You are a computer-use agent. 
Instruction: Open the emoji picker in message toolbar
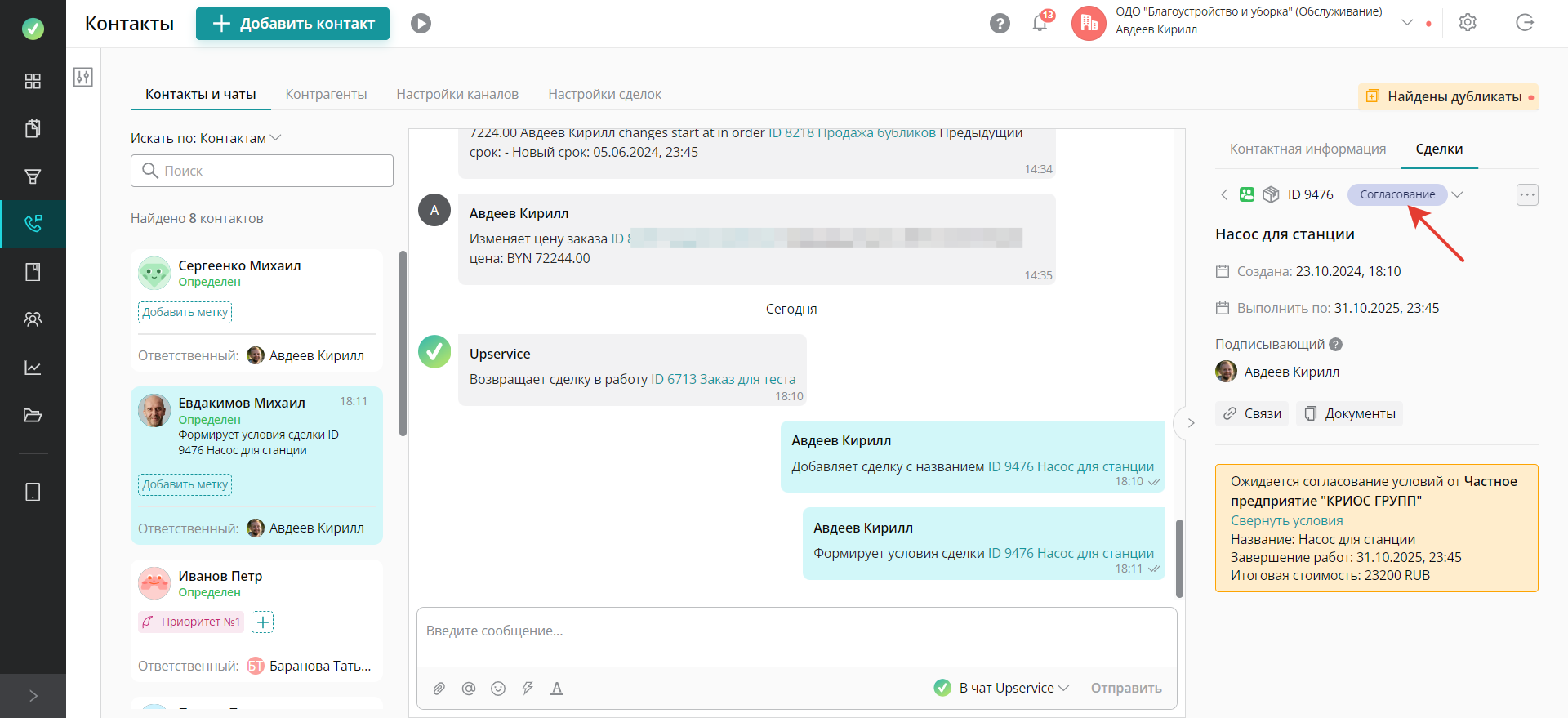[x=498, y=689]
